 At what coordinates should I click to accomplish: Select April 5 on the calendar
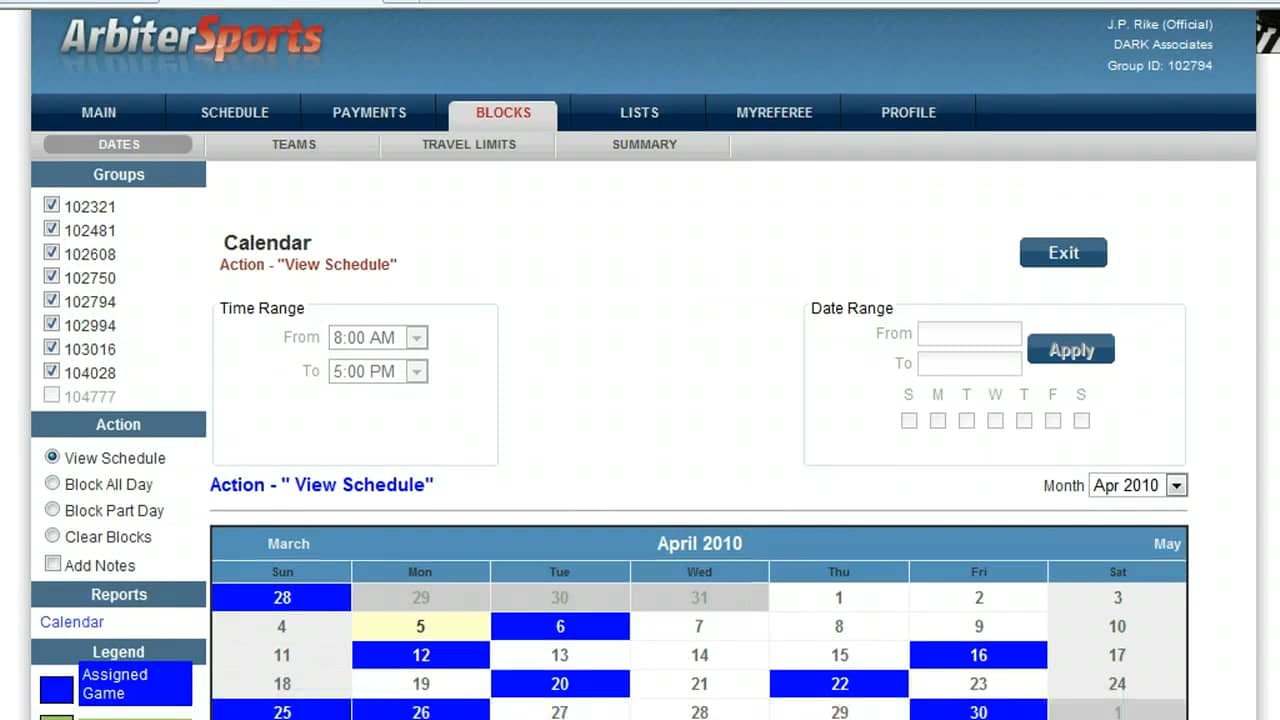(421, 627)
